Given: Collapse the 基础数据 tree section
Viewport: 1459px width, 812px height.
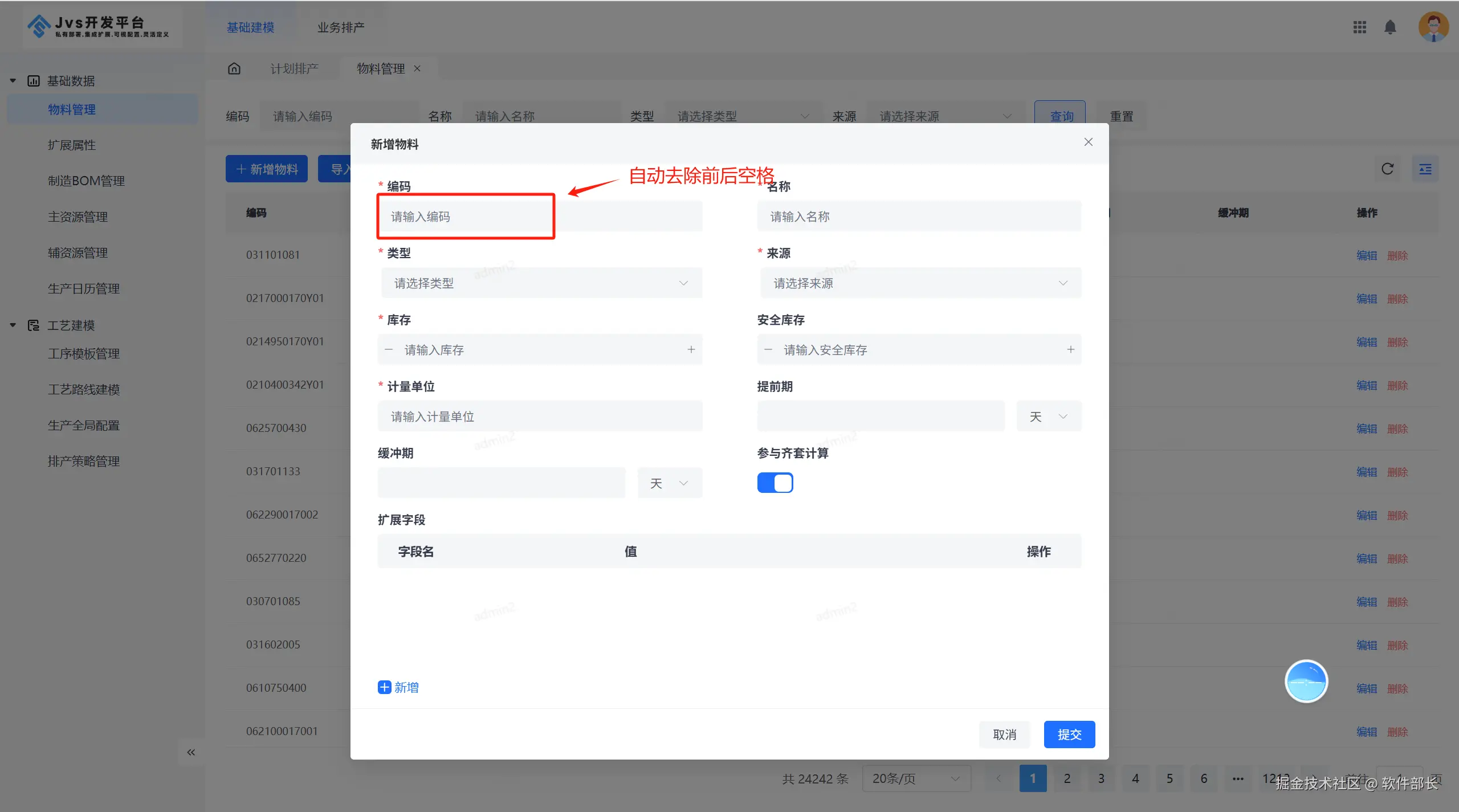Looking at the screenshot, I should click(x=13, y=81).
